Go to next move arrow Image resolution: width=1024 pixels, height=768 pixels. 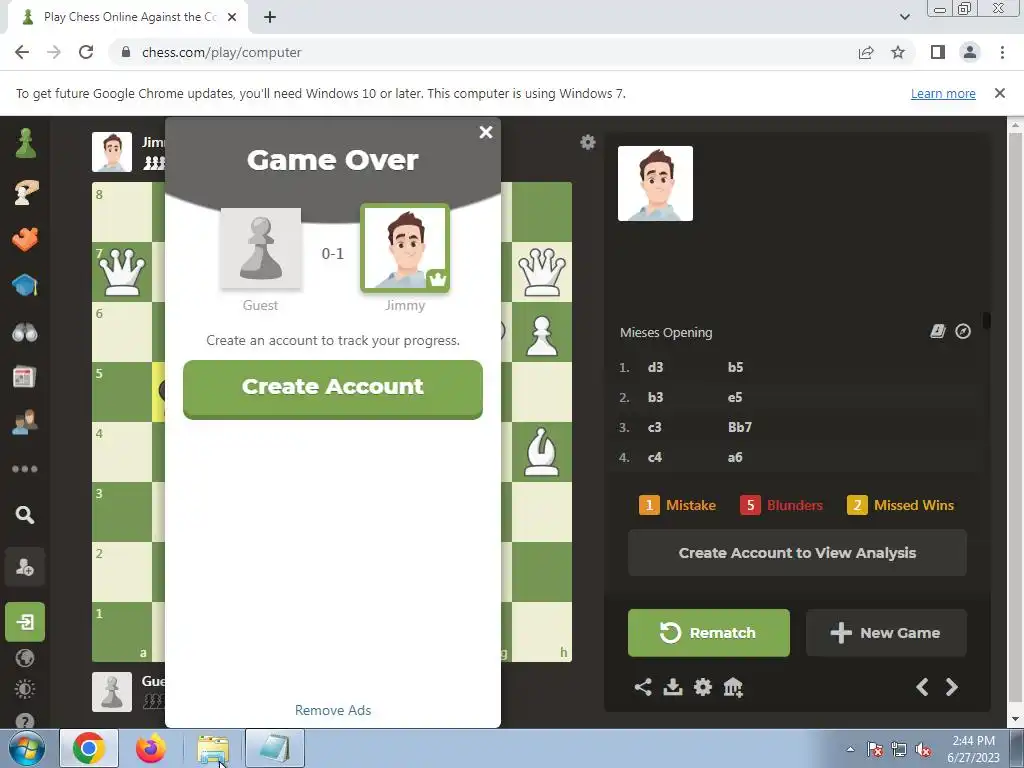click(952, 687)
